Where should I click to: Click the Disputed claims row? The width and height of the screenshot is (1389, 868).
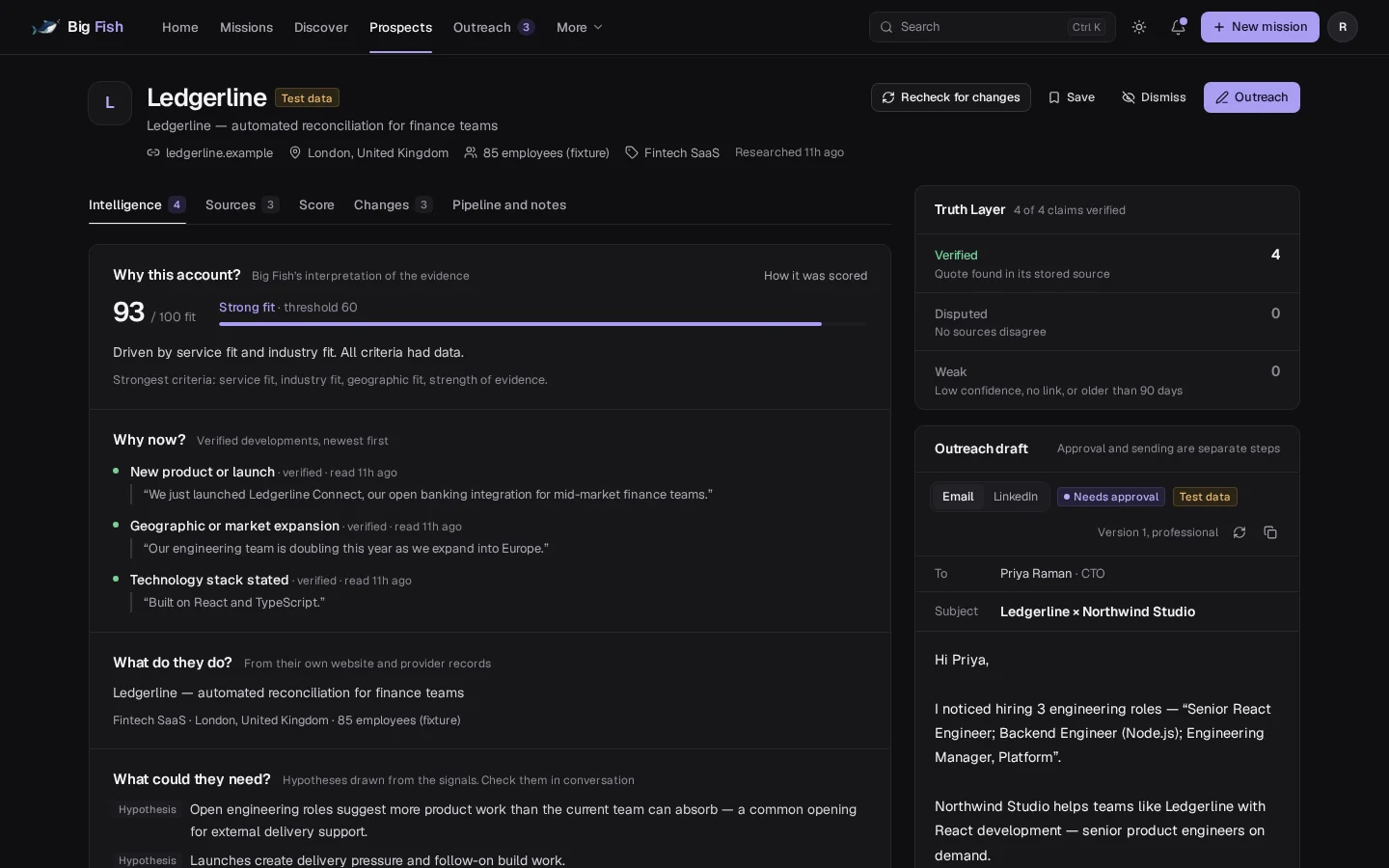coord(1107,322)
